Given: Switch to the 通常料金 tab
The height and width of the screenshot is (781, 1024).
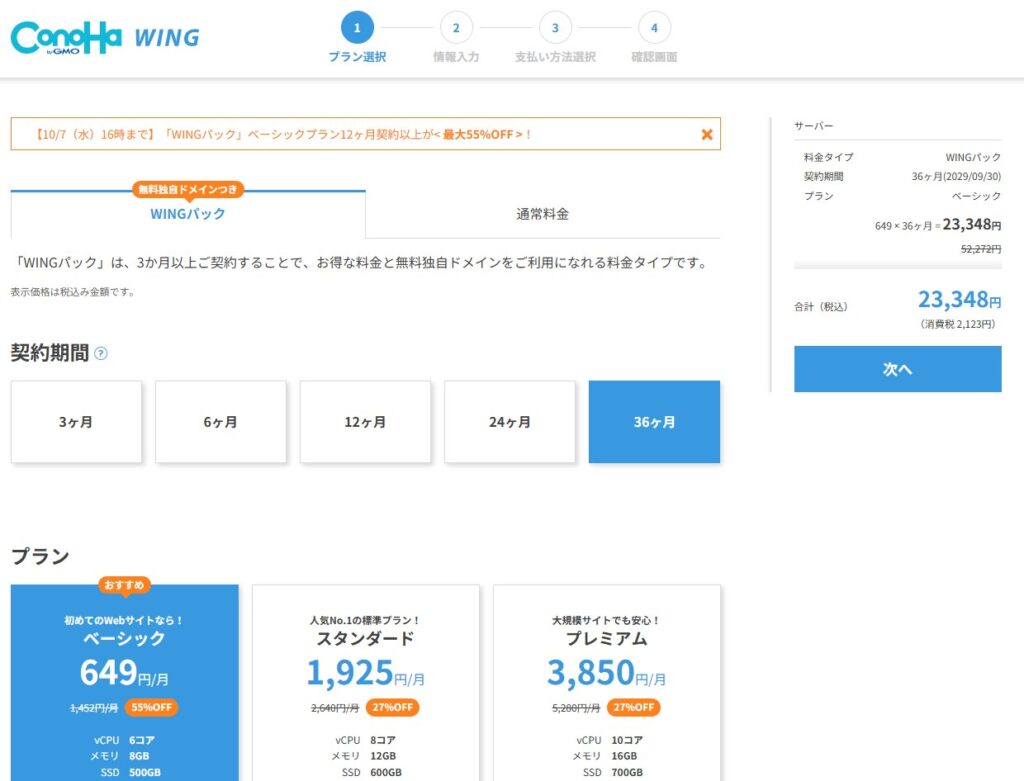Looking at the screenshot, I should coord(543,214).
